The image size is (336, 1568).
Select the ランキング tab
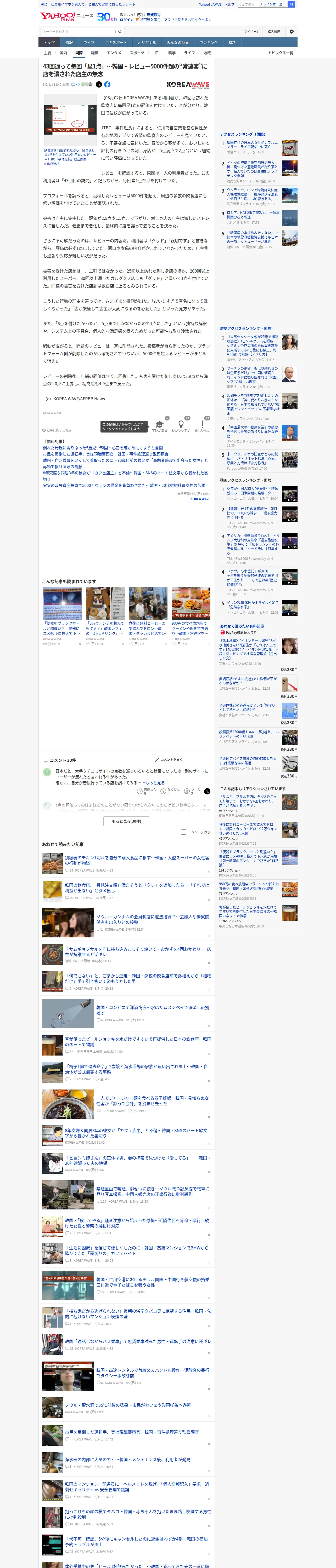[209, 43]
